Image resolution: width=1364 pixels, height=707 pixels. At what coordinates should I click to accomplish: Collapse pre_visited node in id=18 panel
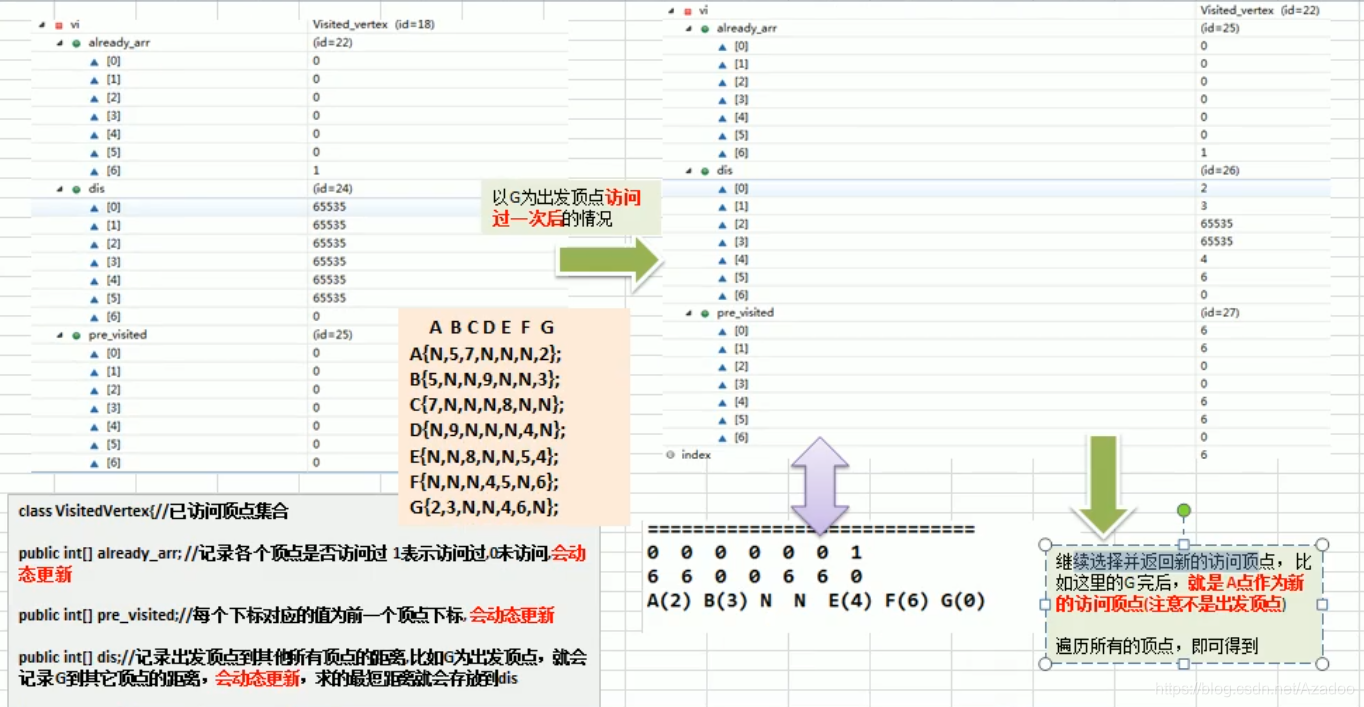coord(60,335)
